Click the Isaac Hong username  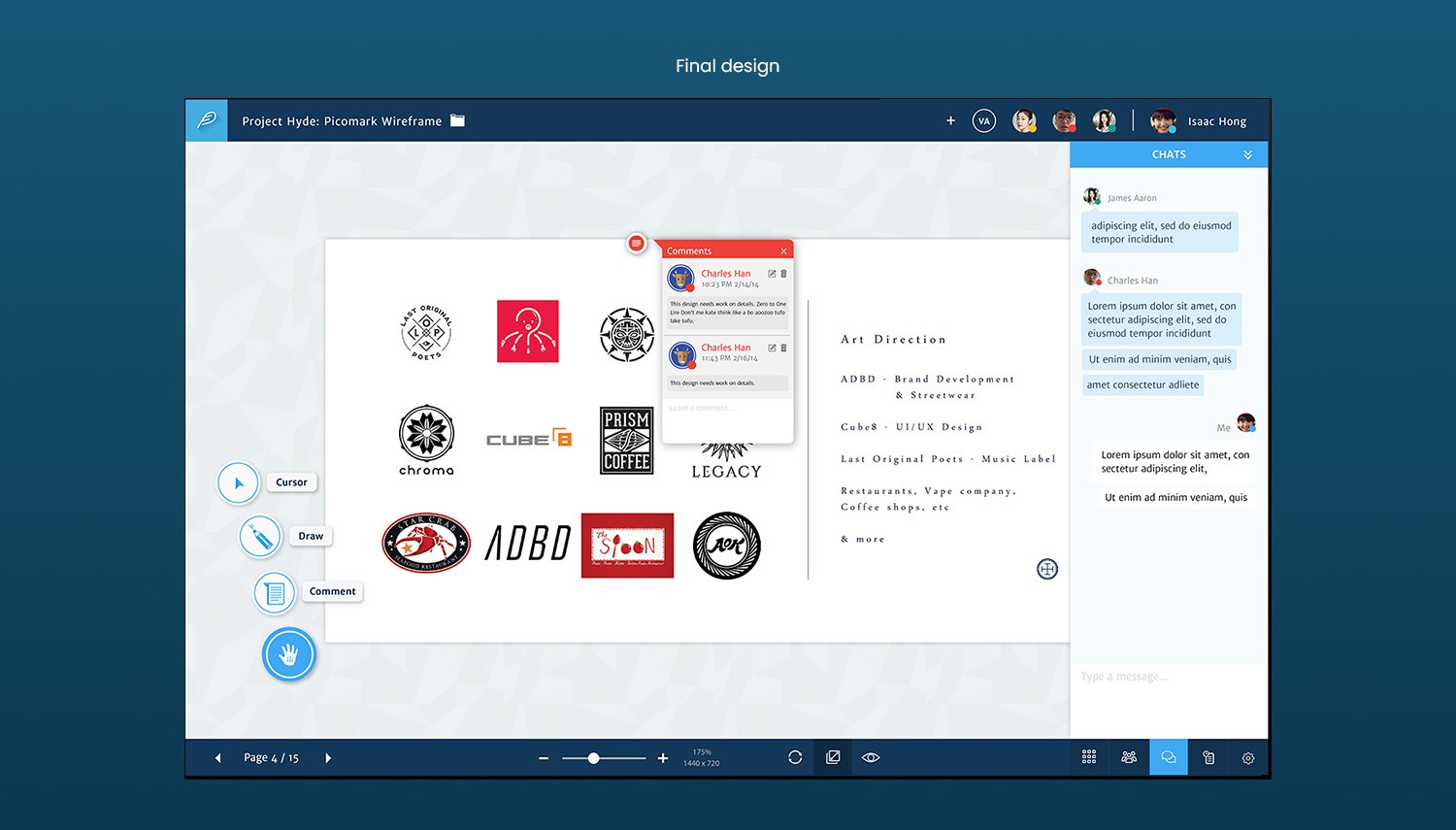(x=1217, y=121)
